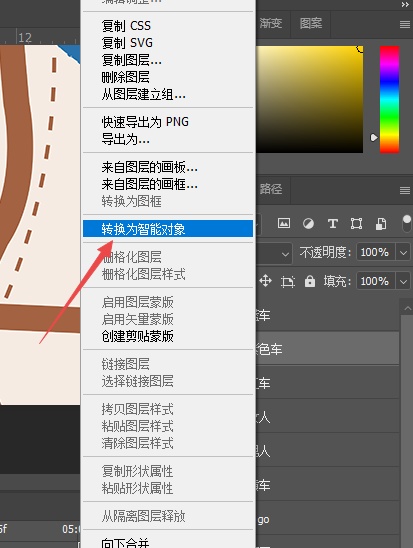The image size is (413, 548).
Task: Open the opacity 100% dropdown arrow
Action: coord(403,252)
